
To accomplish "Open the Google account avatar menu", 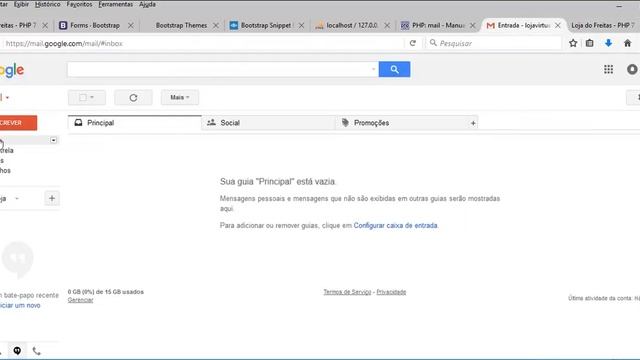I will (632, 69).
